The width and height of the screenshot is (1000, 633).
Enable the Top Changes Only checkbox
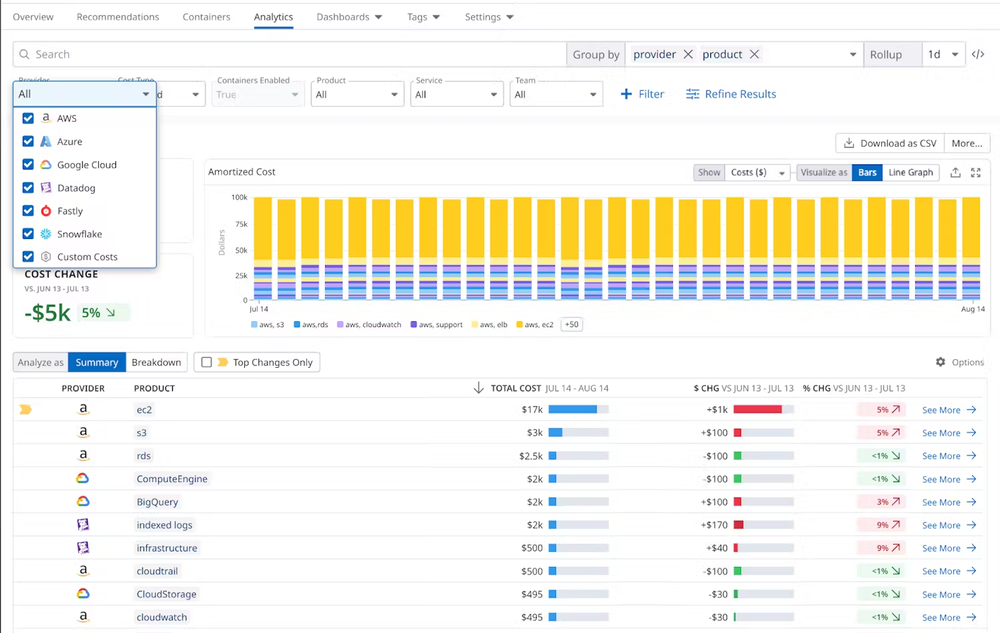click(209, 362)
